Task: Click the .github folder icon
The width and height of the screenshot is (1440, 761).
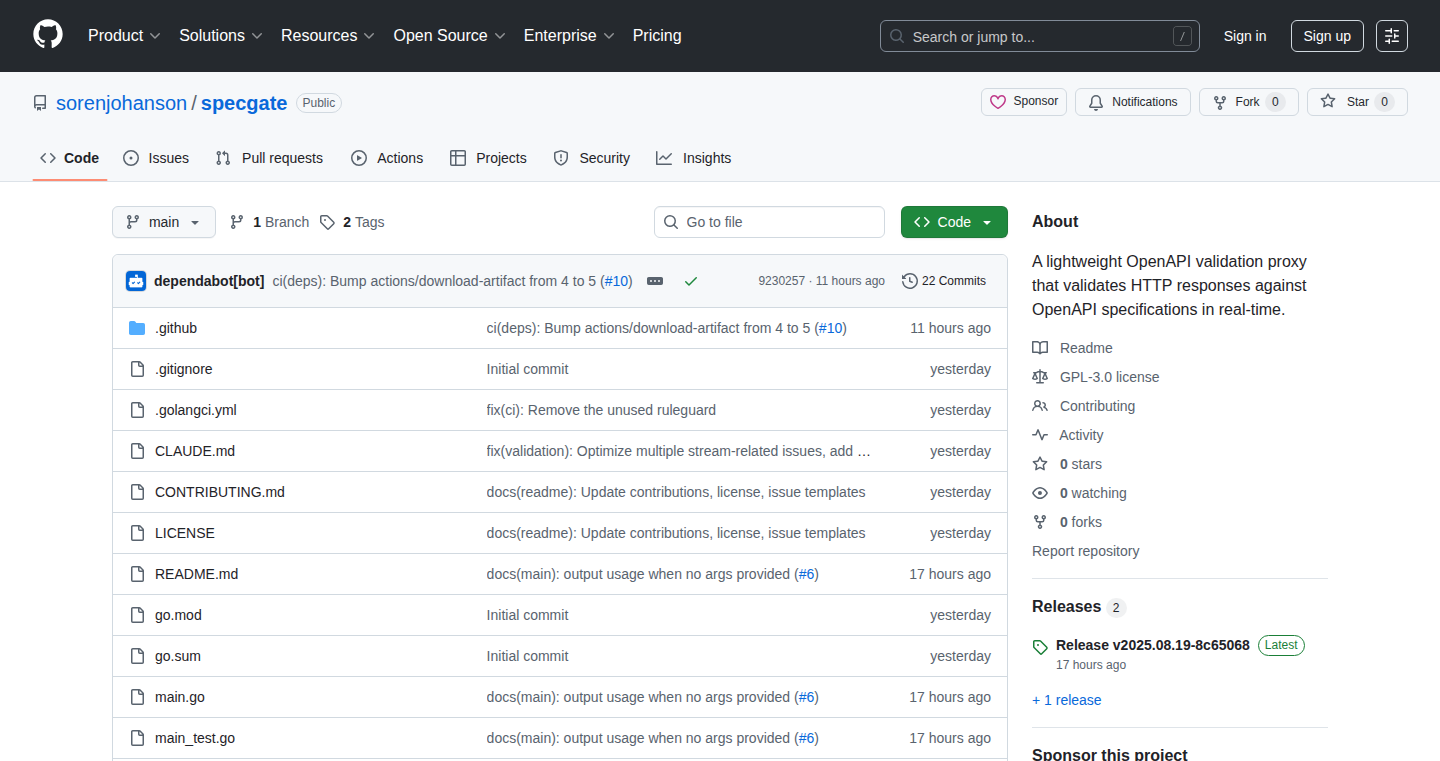Action: pyautogui.click(x=137, y=328)
